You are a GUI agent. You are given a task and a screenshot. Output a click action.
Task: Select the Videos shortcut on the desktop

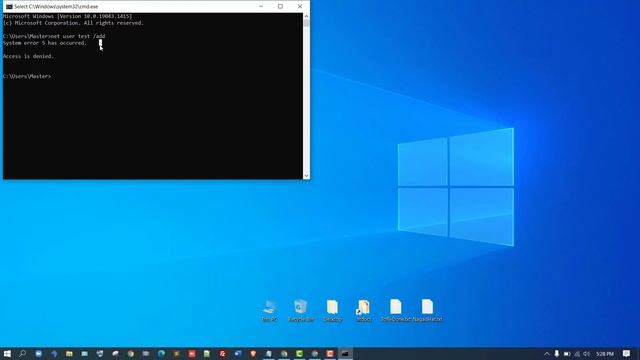(x=363, y=311)
